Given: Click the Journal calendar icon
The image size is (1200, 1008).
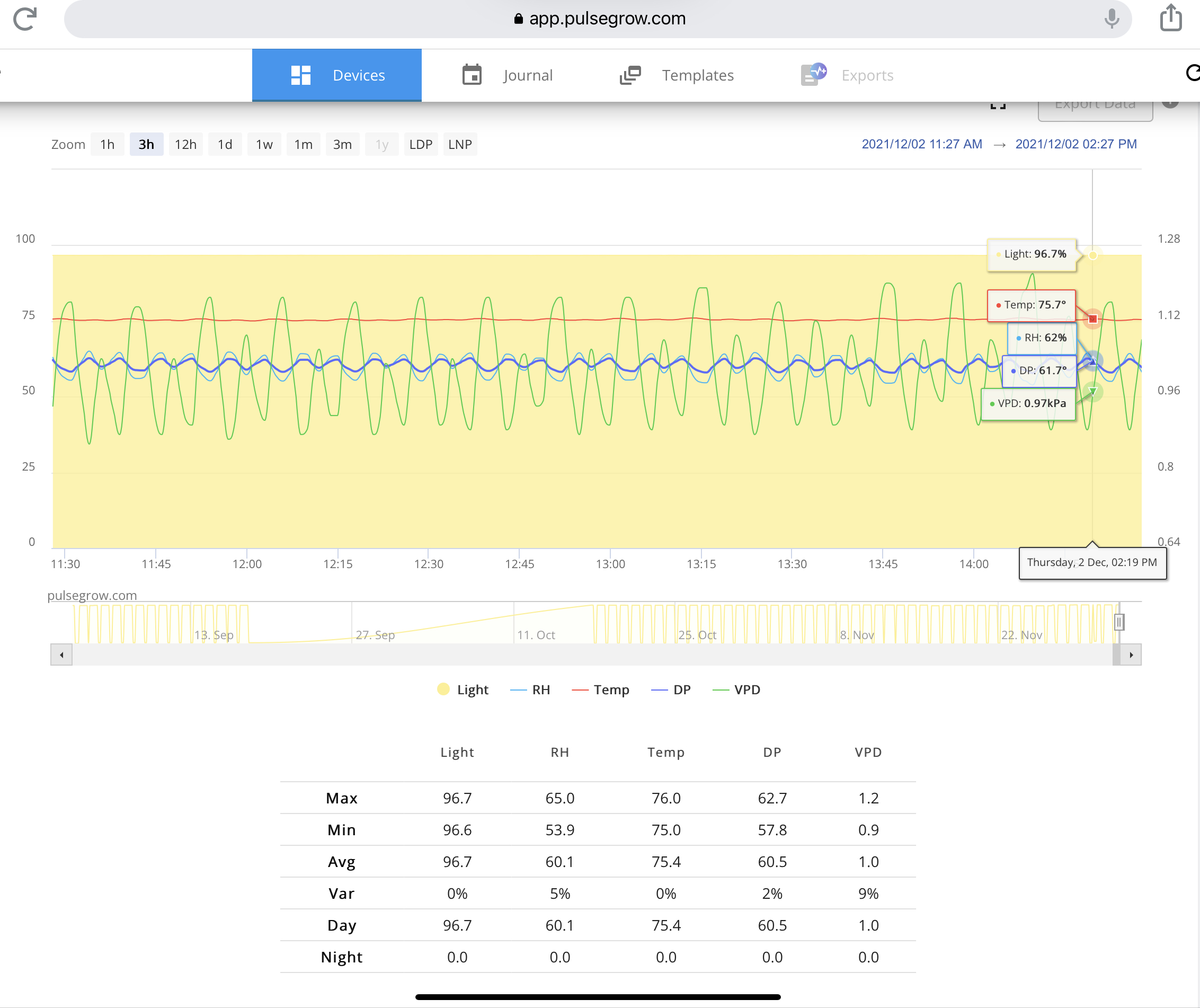Looking at the screenshot, I should click(x=472, y=75).
